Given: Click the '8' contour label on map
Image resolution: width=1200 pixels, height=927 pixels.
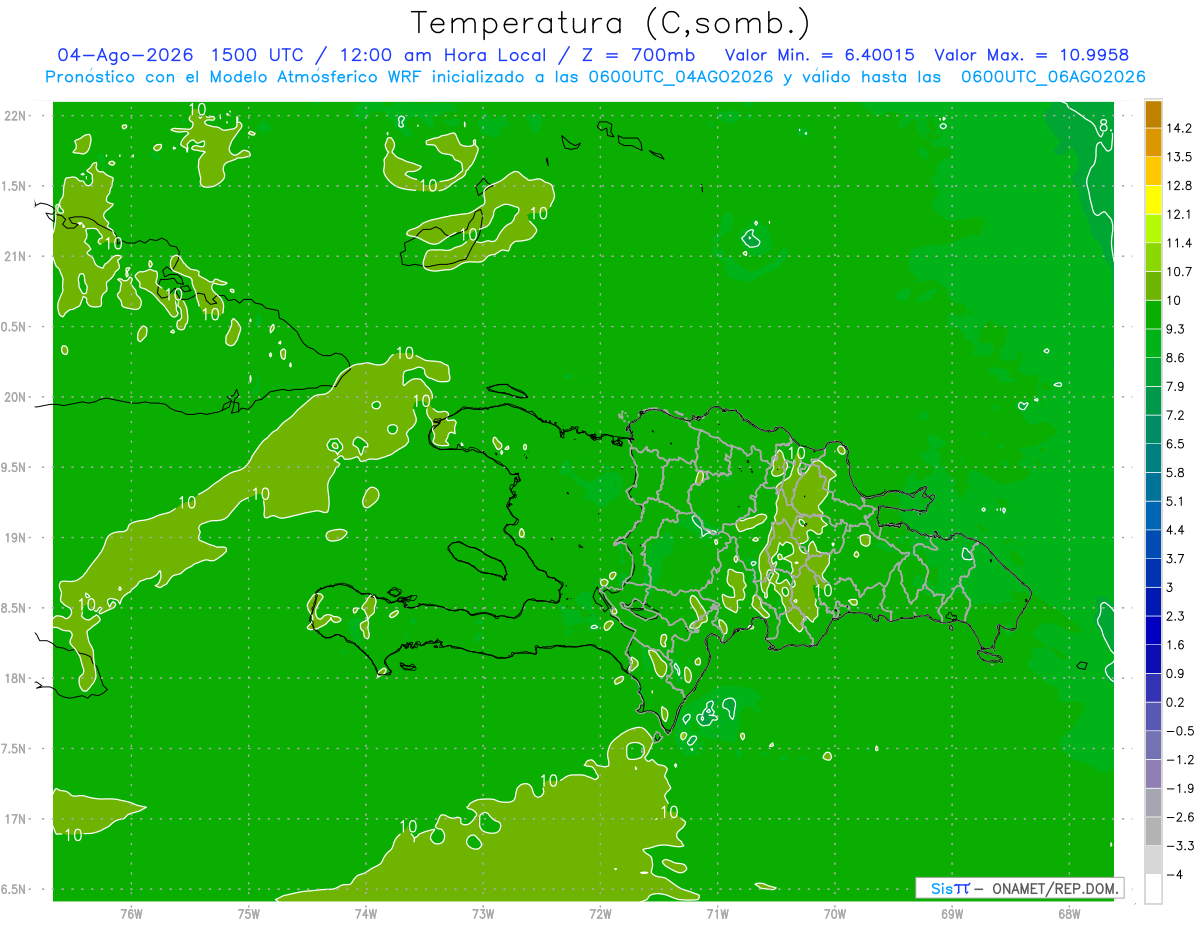Looking at the screenshot, I should pyautogui.click(x=1103, y=125).
